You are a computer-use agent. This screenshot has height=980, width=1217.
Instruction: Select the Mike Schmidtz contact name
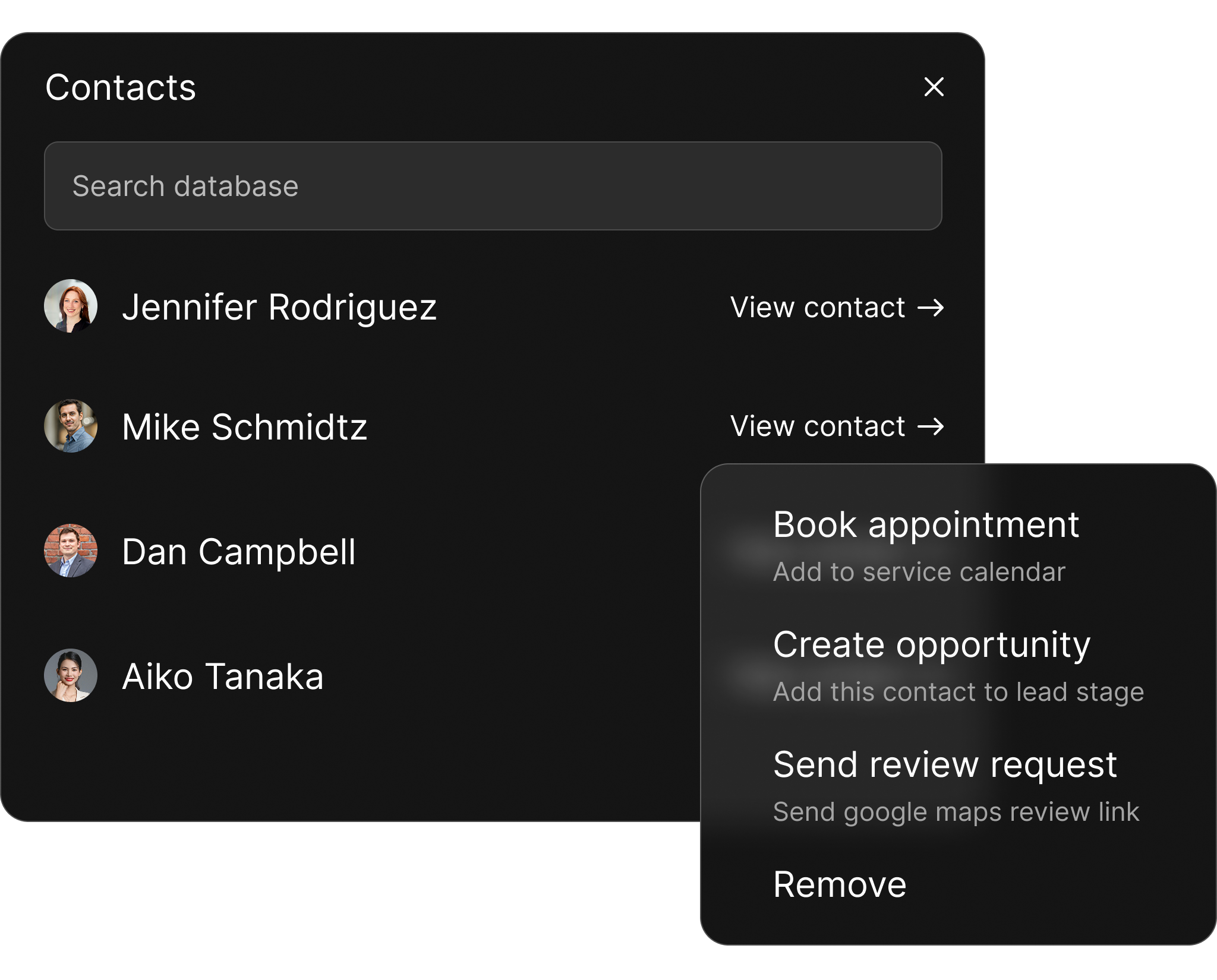click(244, 427)
